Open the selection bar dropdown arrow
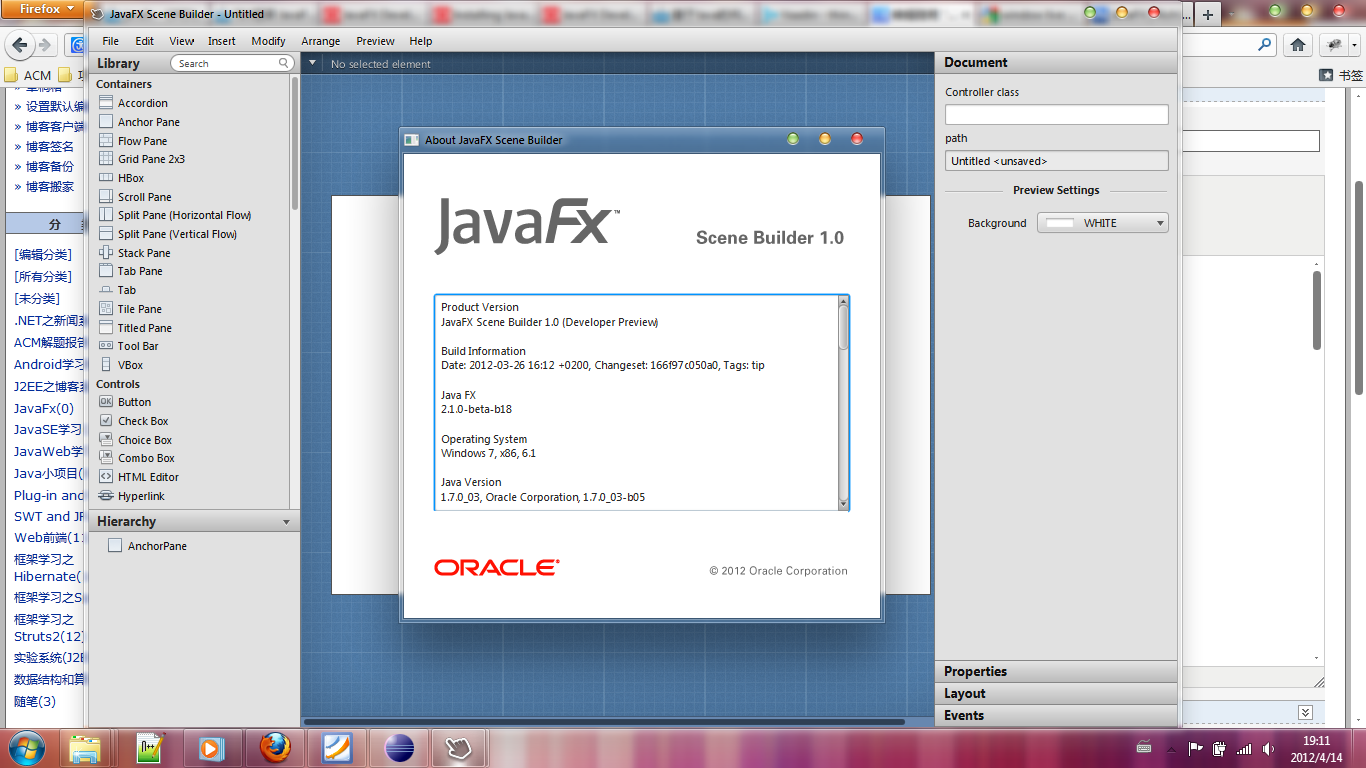Image resolution: width=1366 pixels, height=768 pixels. pos(312,63)
